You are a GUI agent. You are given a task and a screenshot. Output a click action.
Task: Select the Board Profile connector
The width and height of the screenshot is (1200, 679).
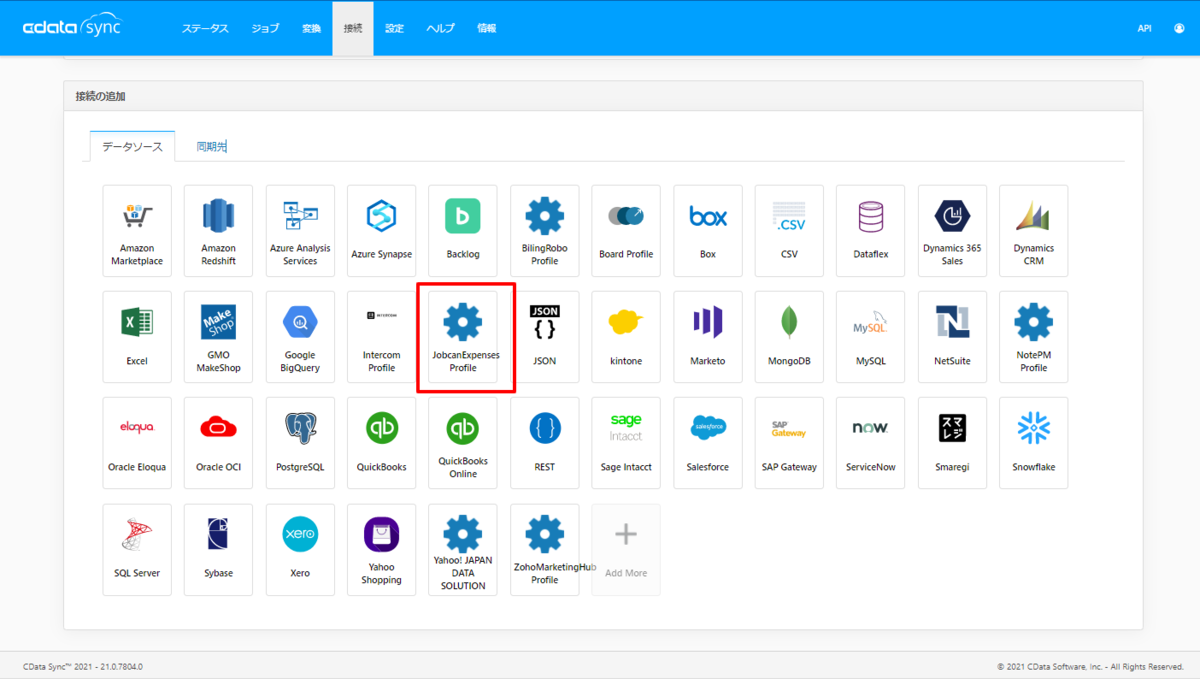click(626, 231)
